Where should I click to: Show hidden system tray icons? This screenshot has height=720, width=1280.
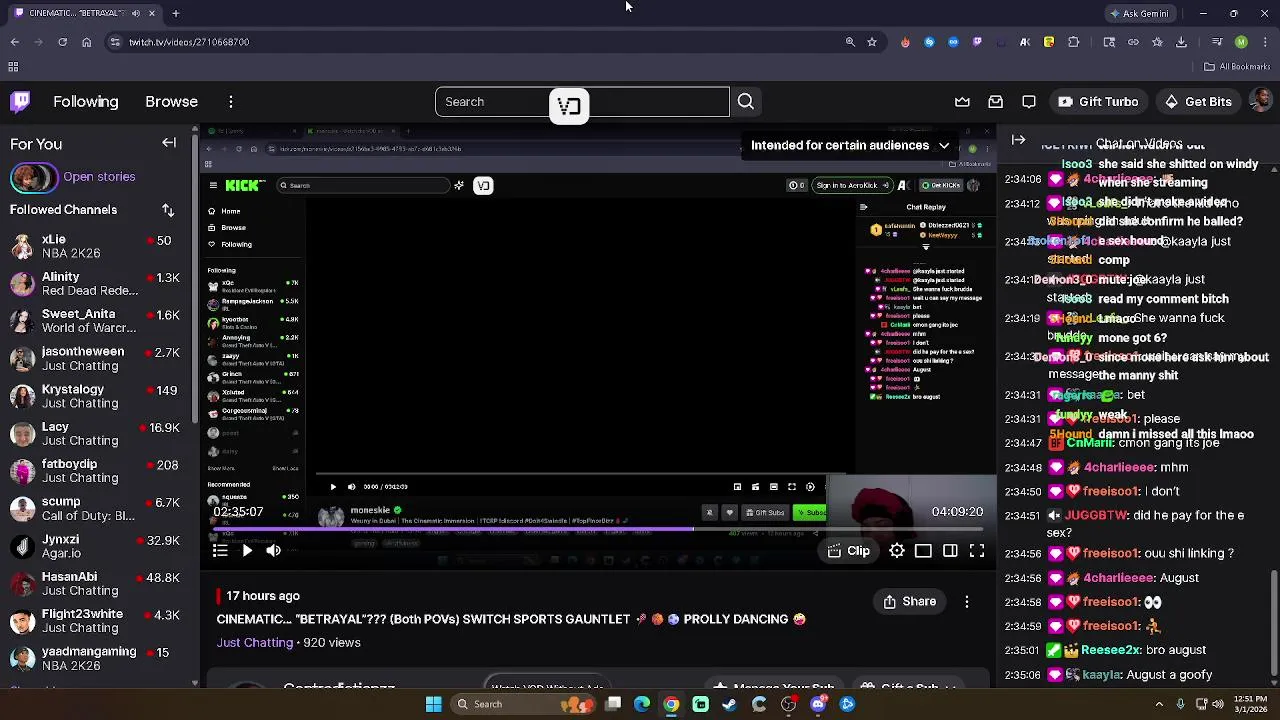1159,704
